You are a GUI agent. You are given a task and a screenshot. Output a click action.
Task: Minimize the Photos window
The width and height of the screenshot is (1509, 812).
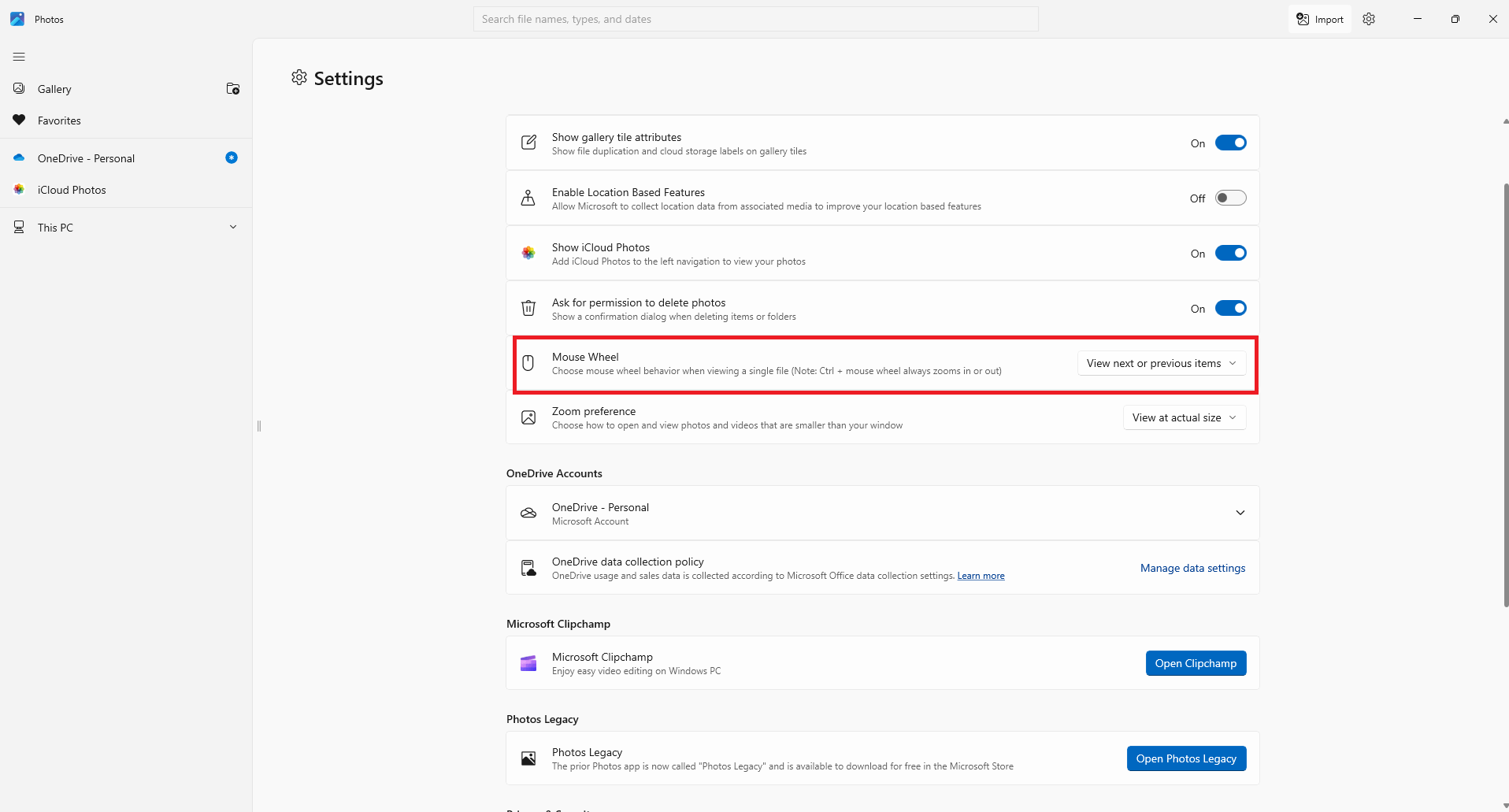[x=1418, y=19]
